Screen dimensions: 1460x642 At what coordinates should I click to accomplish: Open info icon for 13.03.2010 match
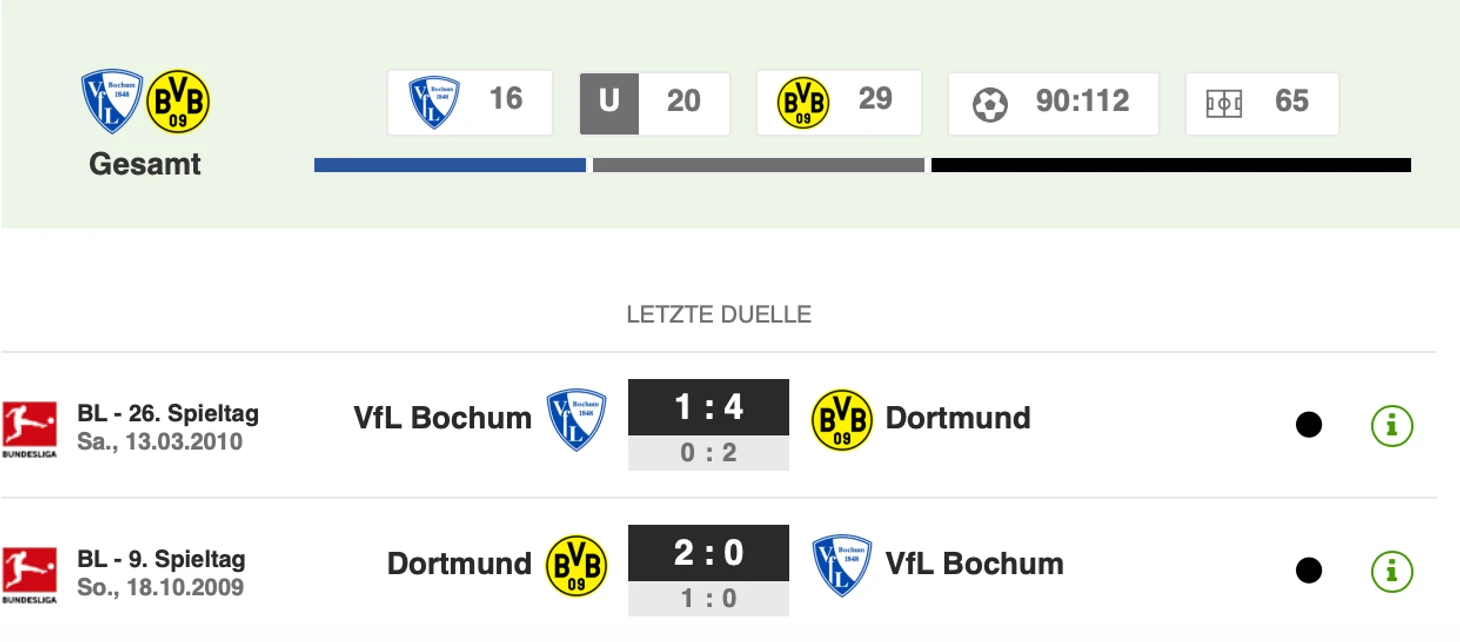(x=1391, y=425)
